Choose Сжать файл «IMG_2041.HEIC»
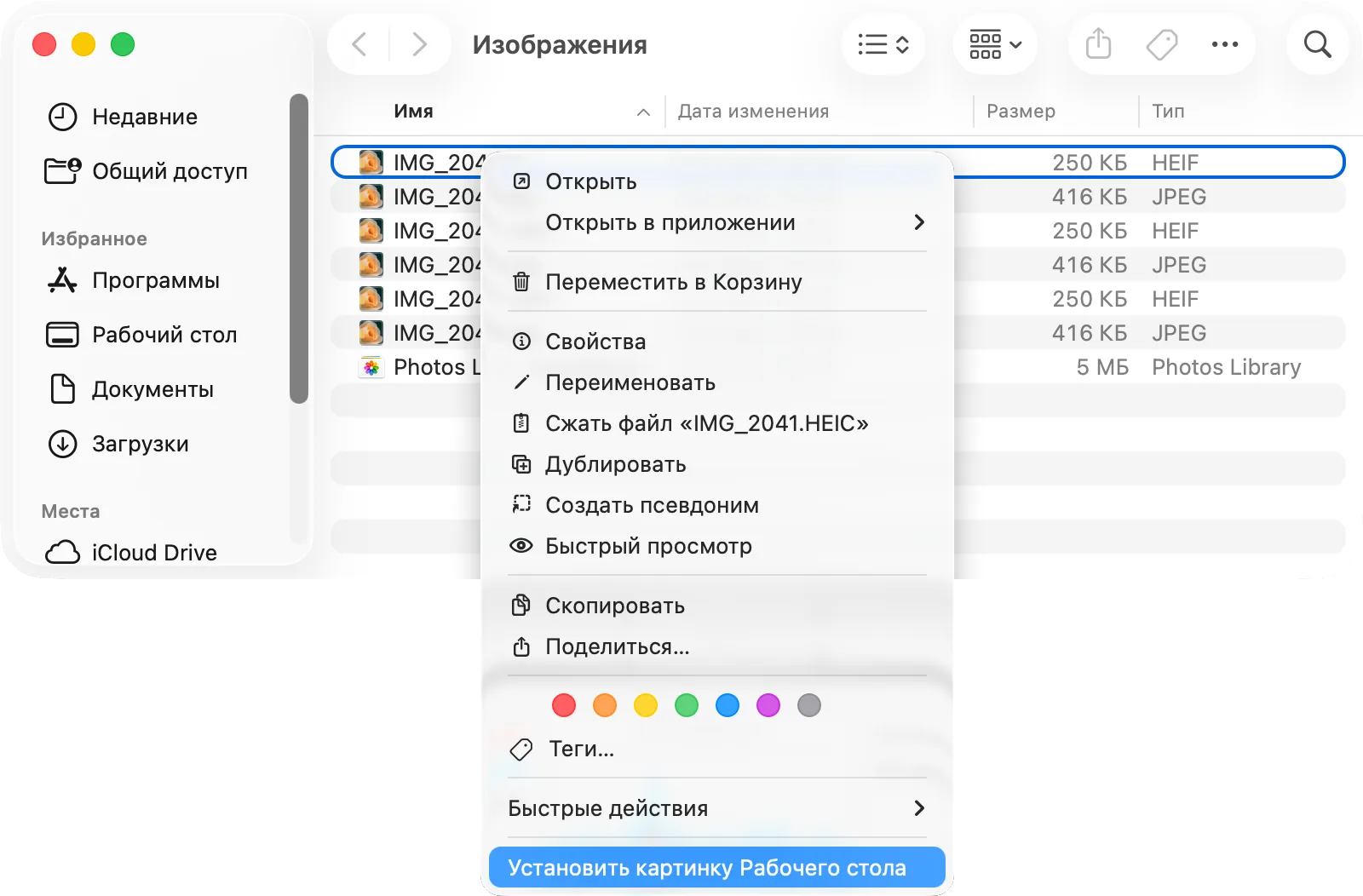1363x896 pixels. [716, 423]
